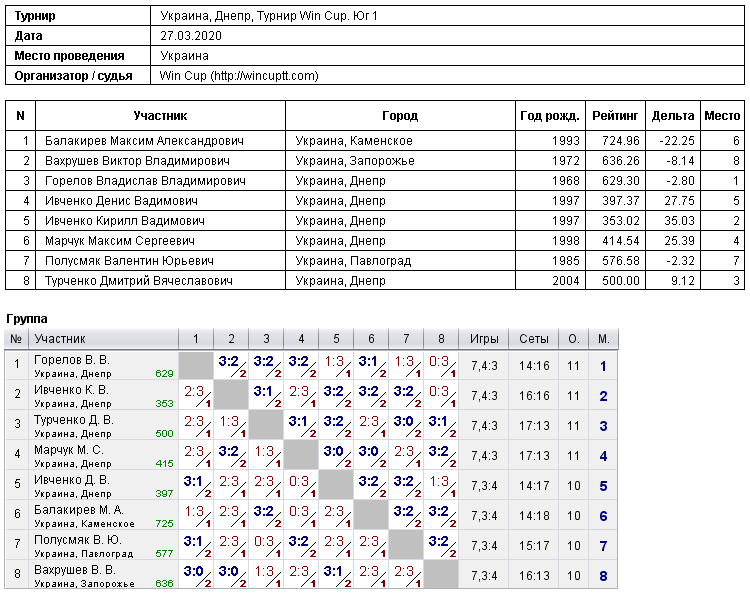Screen dimensions: 750x594
Task: Click group row name 'Горелов В. В.'
Action: tap(72, 360)
